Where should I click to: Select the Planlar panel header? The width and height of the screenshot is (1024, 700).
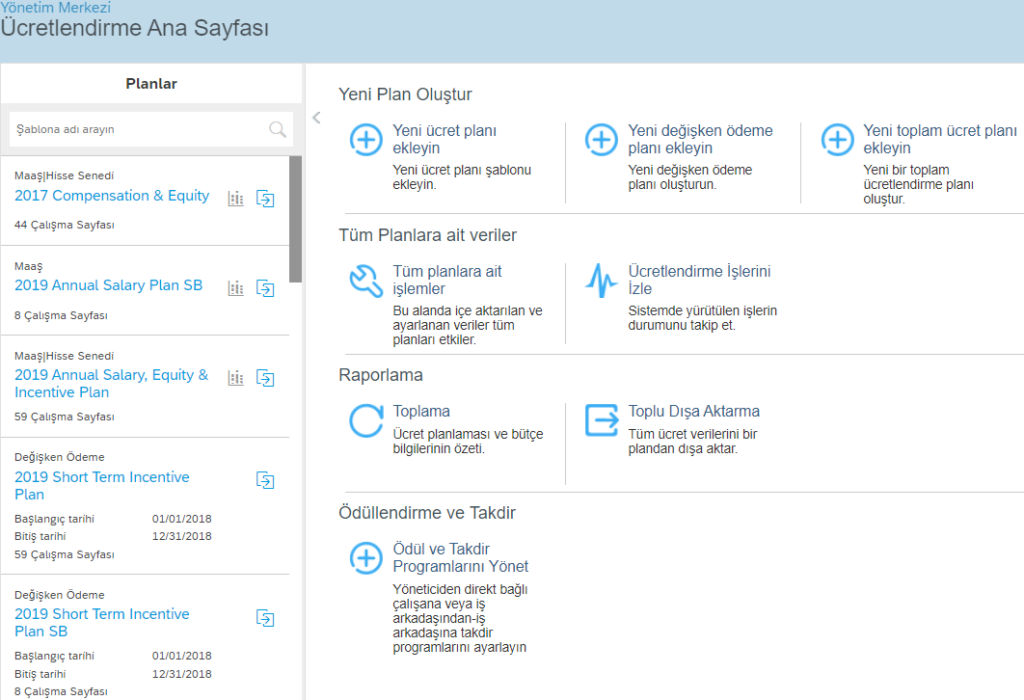151,84
